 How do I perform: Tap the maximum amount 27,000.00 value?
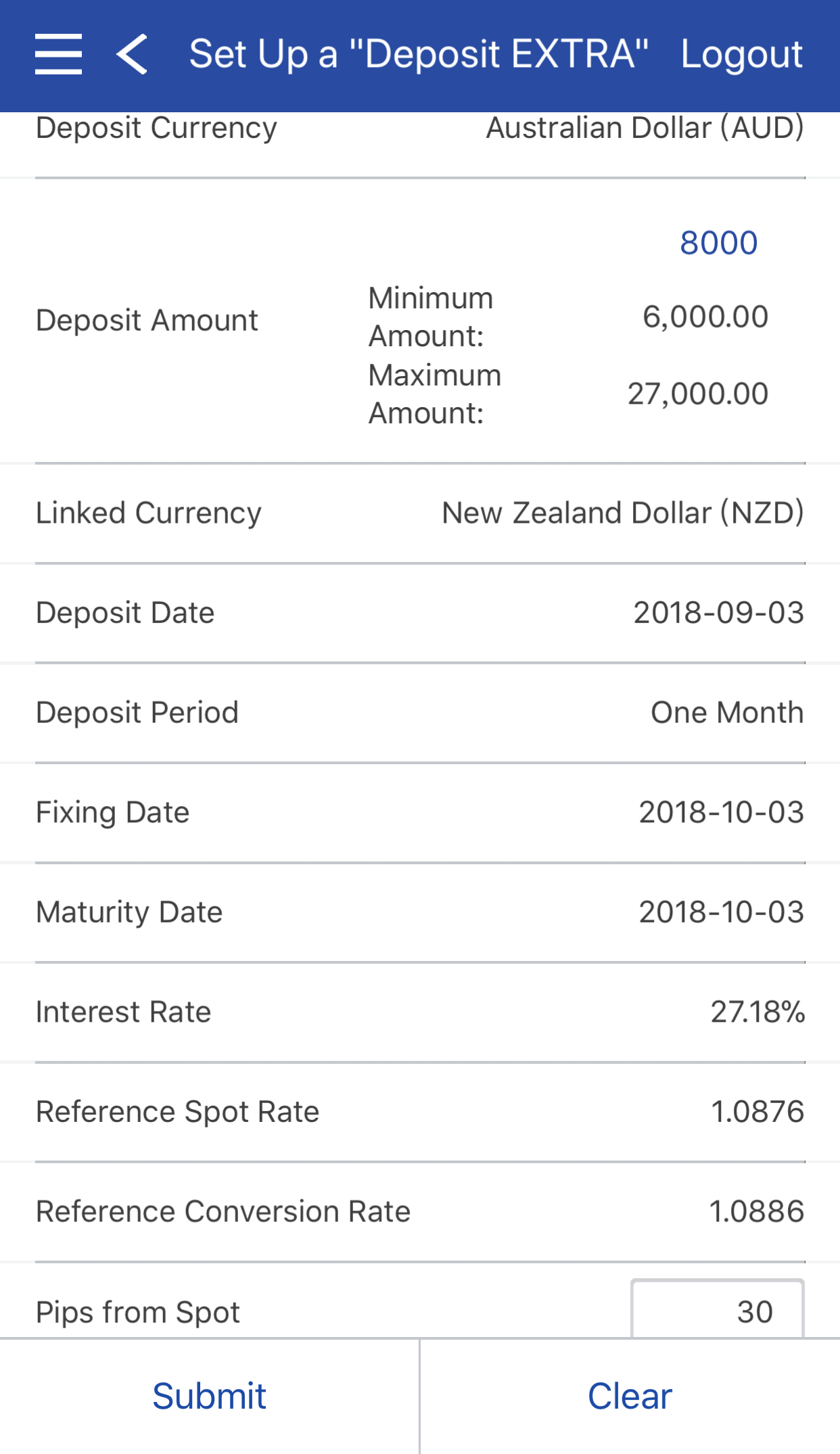click(697, 394)
